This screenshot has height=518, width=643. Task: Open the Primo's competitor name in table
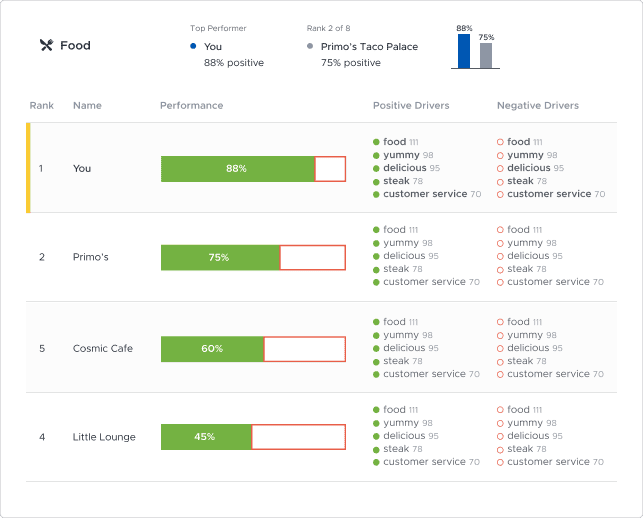coord(91,257)
